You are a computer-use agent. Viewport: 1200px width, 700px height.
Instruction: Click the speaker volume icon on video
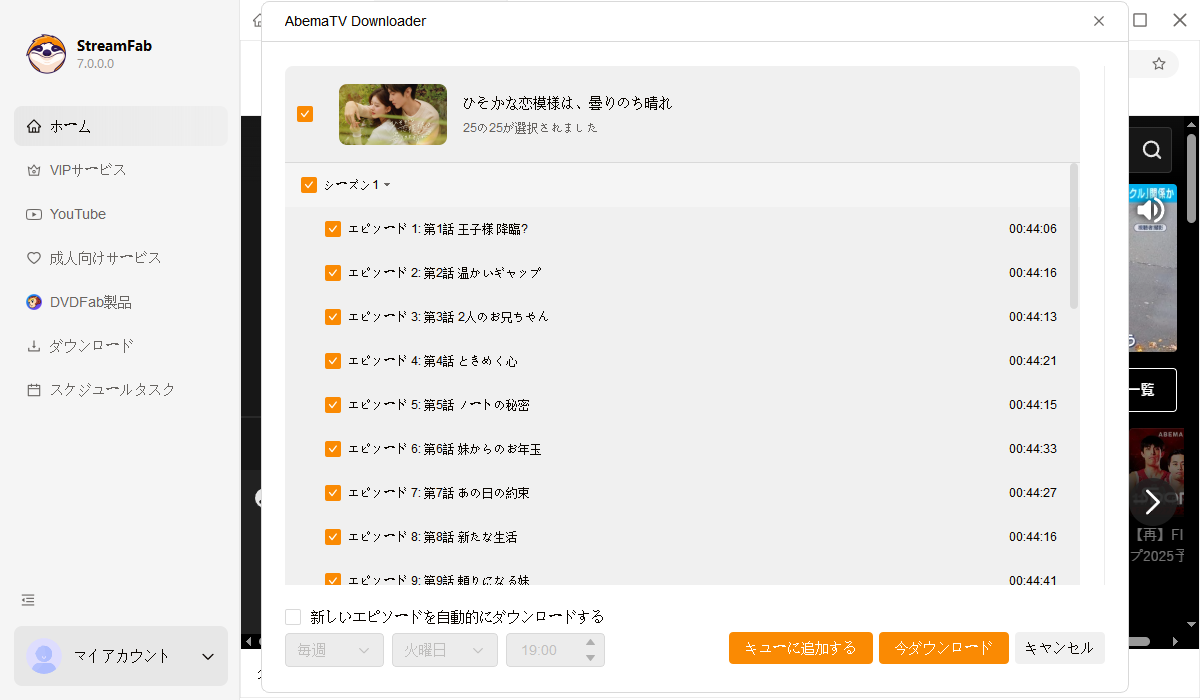point(1150,210)
